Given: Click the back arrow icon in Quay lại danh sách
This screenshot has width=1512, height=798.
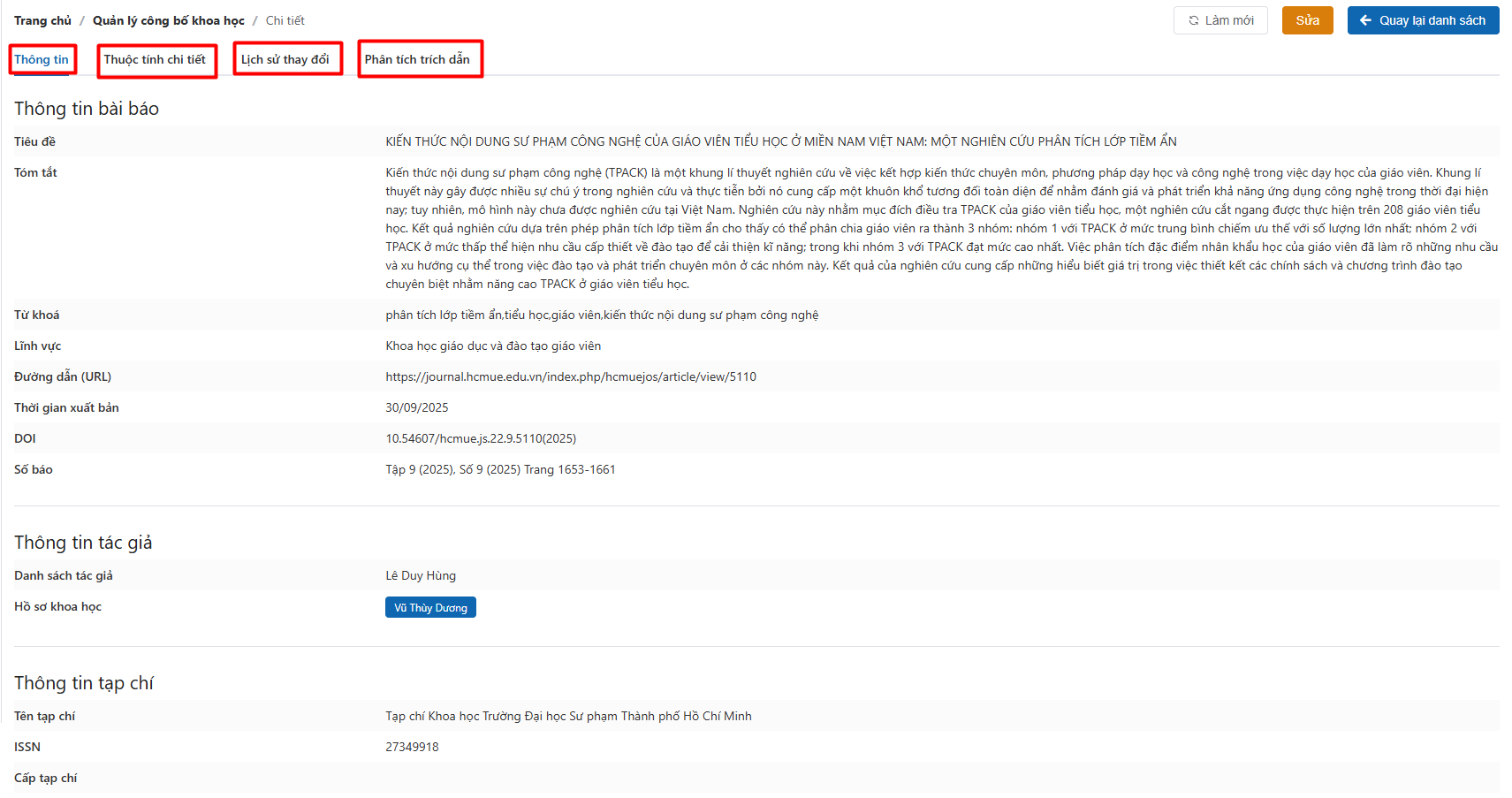Looking at the screenshot, I should click(1365, 20).
